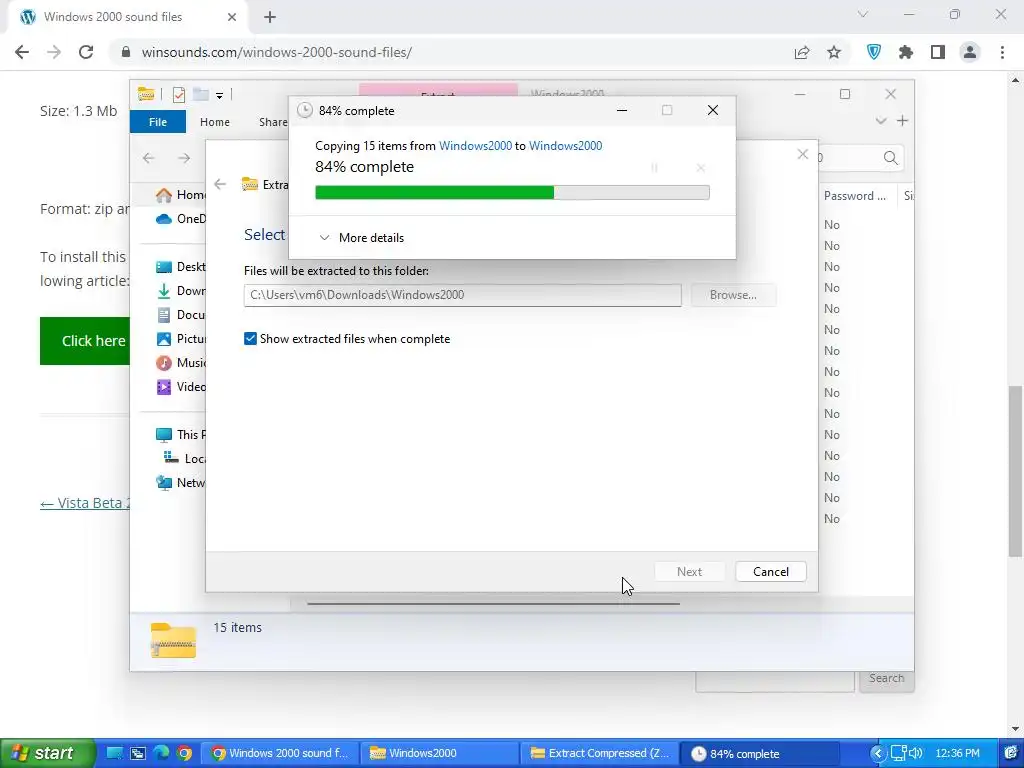Select This PC in Explorer sidebar

[x=181, y=434]
